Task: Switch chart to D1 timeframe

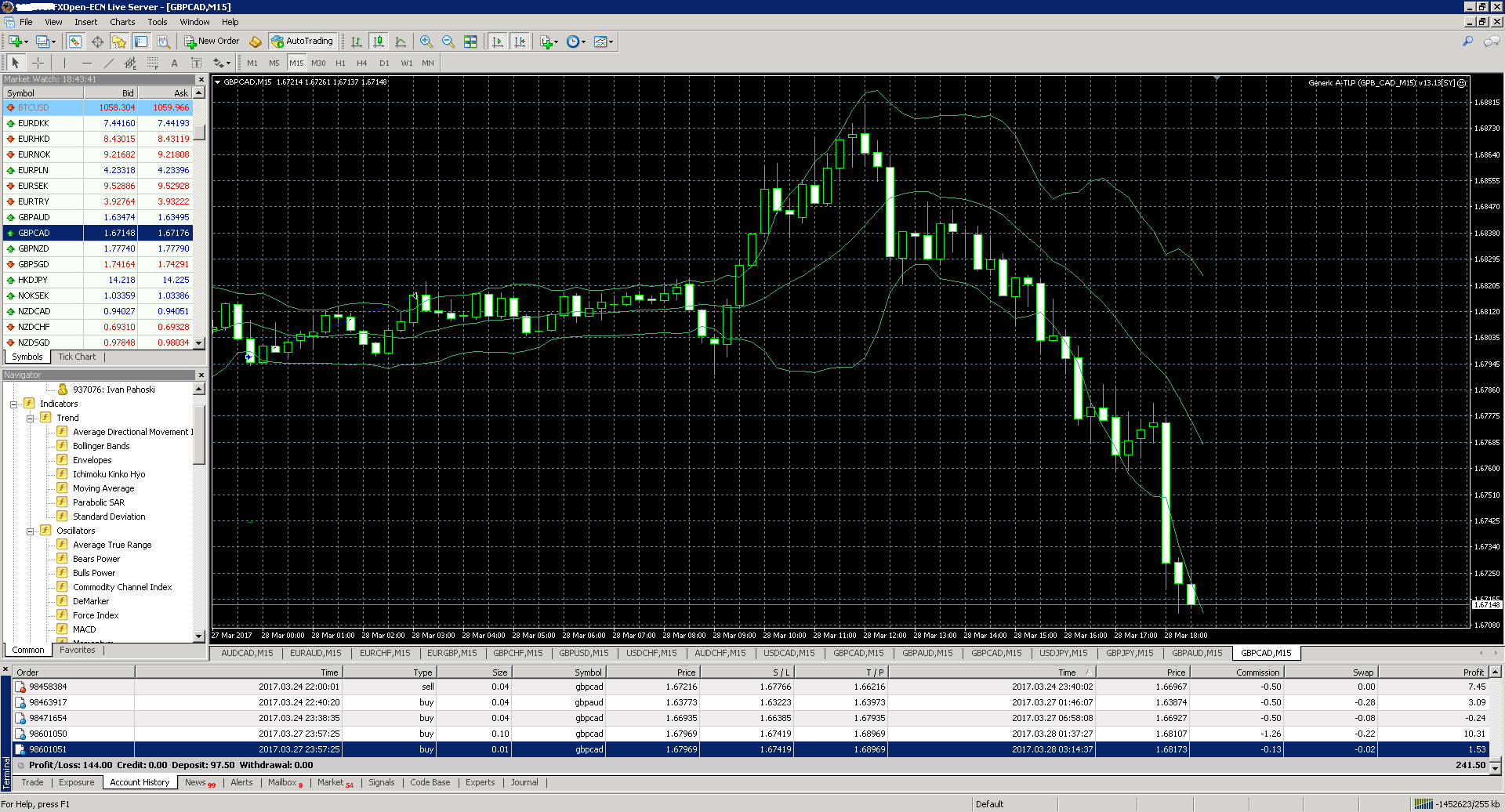Action: coord(384,63)
